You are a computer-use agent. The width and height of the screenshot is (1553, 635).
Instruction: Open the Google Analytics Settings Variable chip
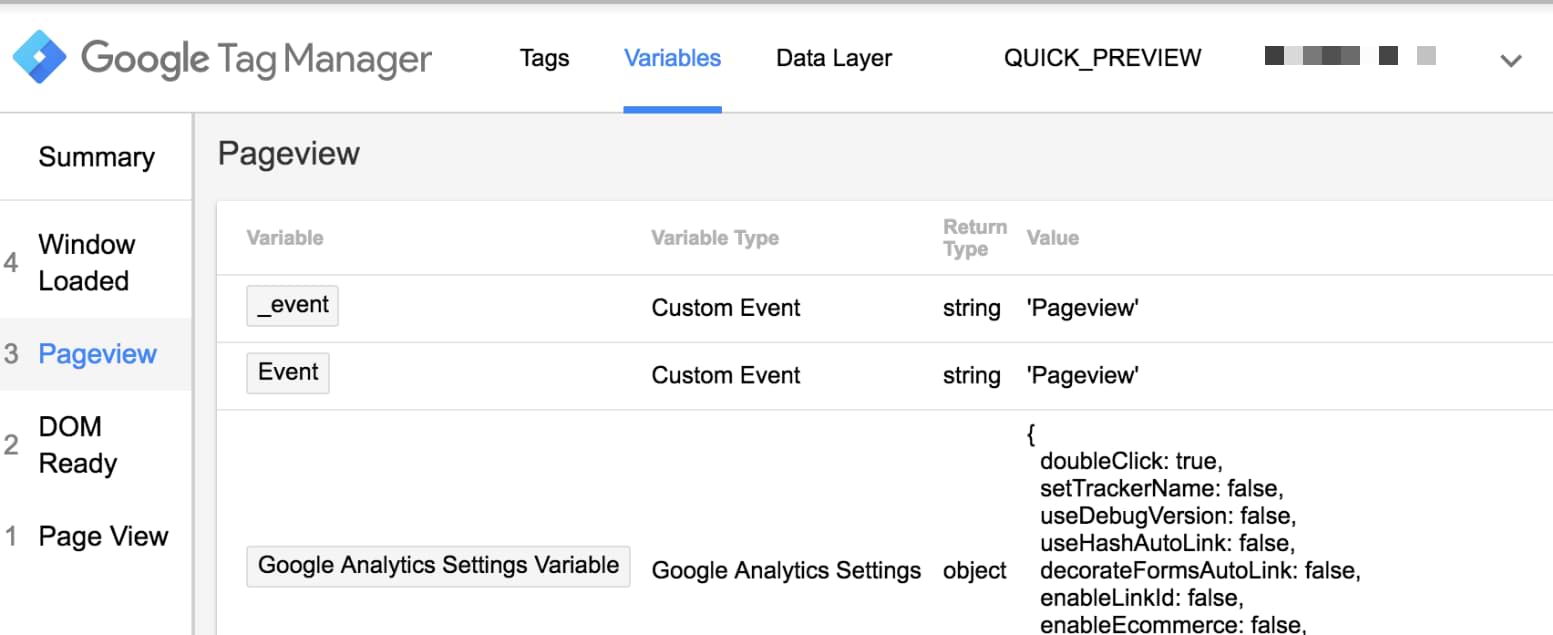(438, 566)
